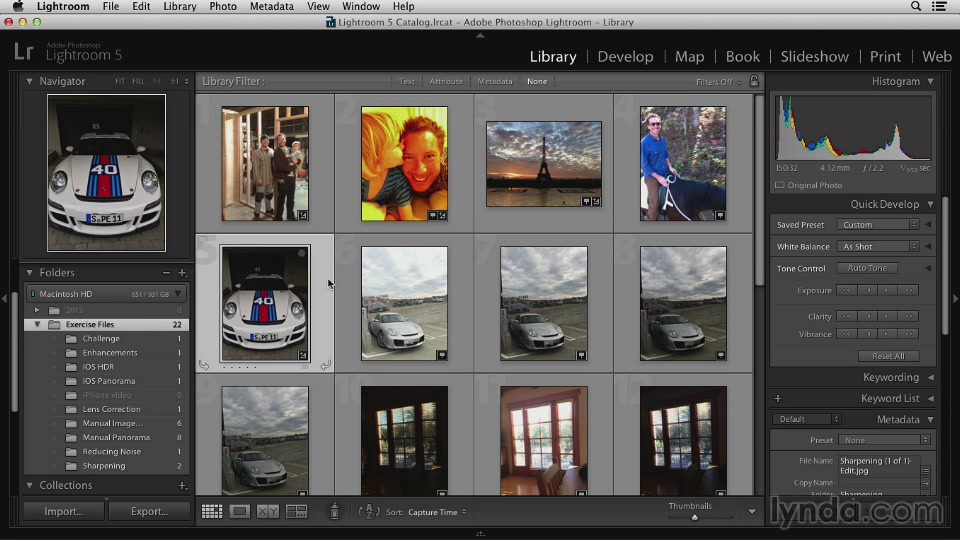Expand the Keywording panel
The height and width of the screenshot is (540, 960).
[x=930, y=378]
